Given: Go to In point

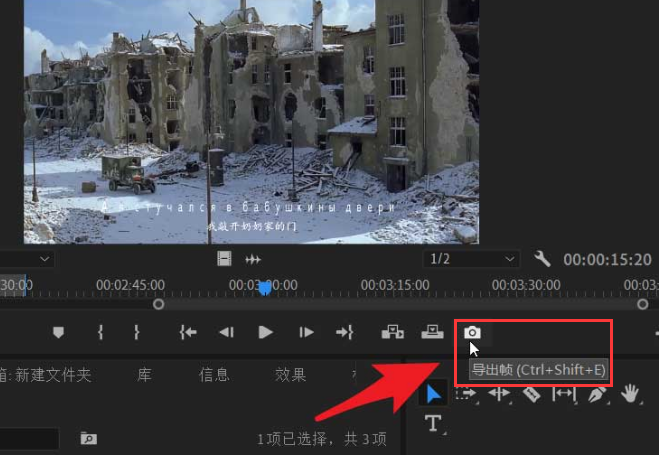Looking at the screenshot, I should click(188, 332).
